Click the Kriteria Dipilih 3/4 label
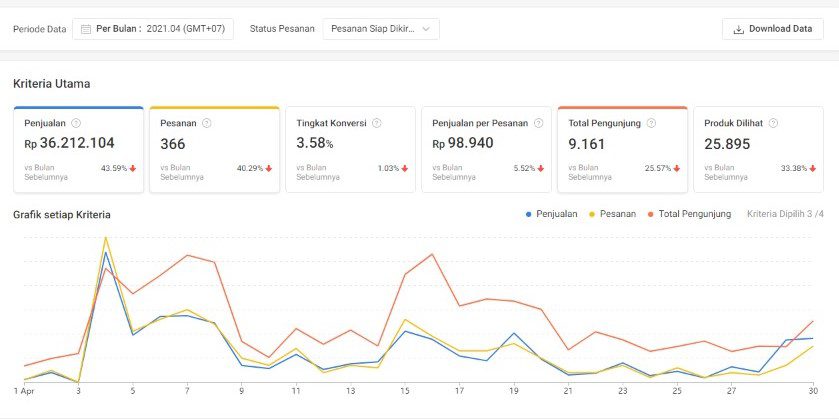Screen dimensions: 839x419 pos(785,214)
